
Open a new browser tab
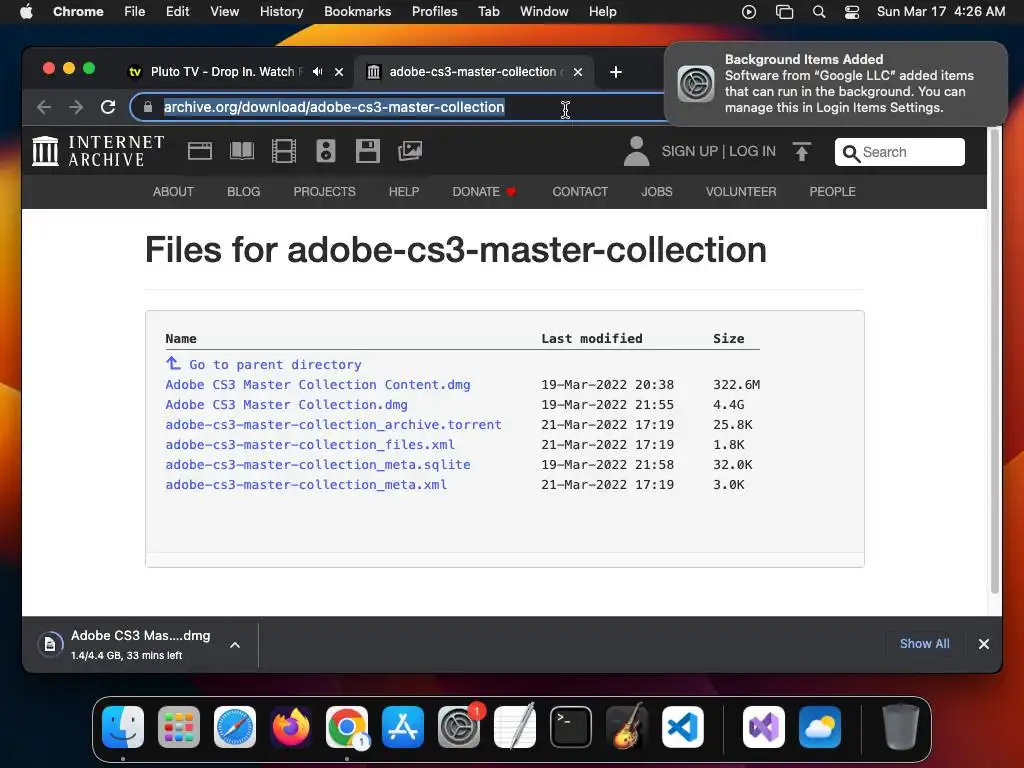616,72
